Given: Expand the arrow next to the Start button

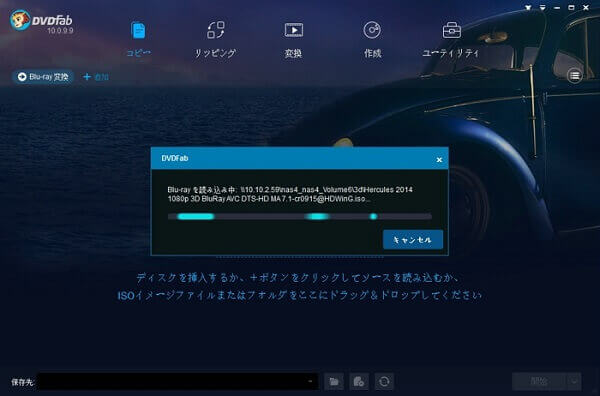Looking at the screenshot, I should click(x=574, y=381).
